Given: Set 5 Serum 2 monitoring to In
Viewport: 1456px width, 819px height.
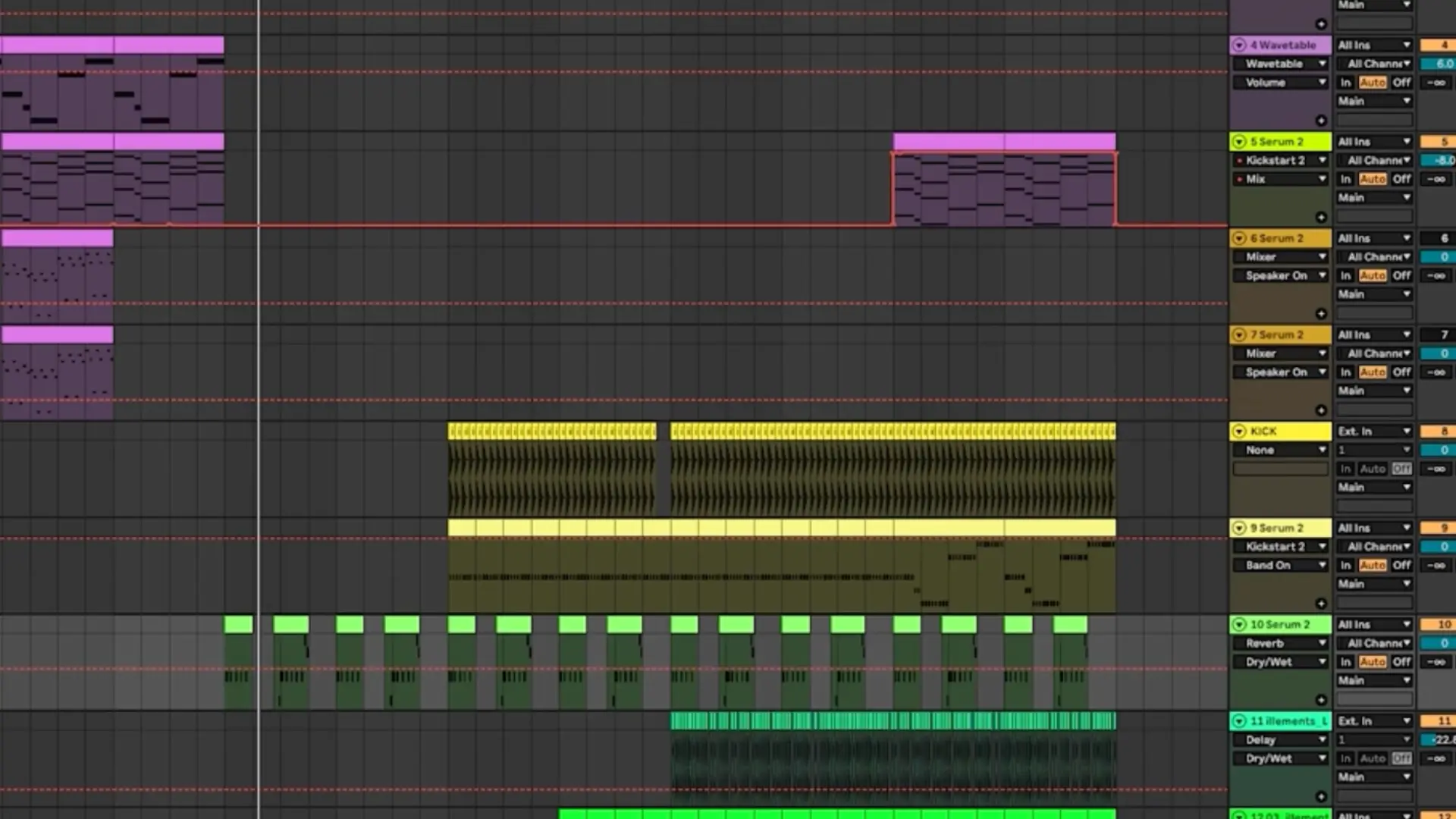Looking at the screenshot, I should click(1346, 179).
